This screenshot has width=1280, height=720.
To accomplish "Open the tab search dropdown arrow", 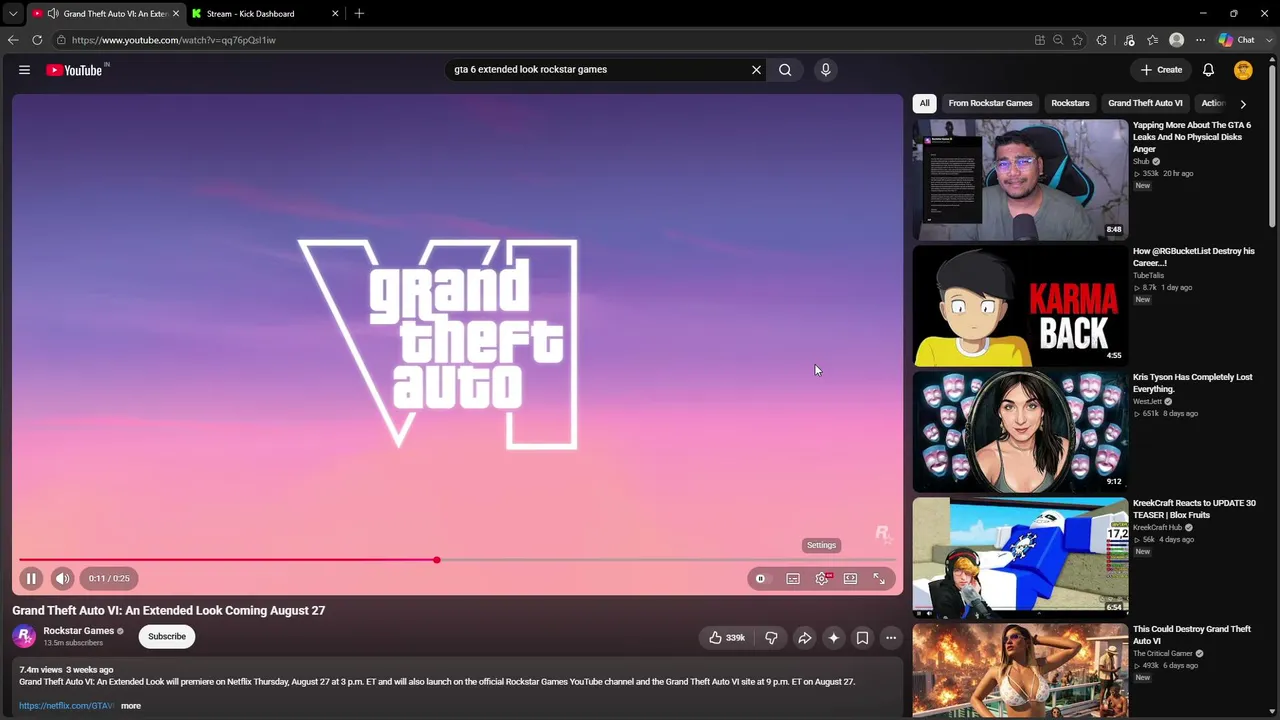I will click(x=13, y=14).
